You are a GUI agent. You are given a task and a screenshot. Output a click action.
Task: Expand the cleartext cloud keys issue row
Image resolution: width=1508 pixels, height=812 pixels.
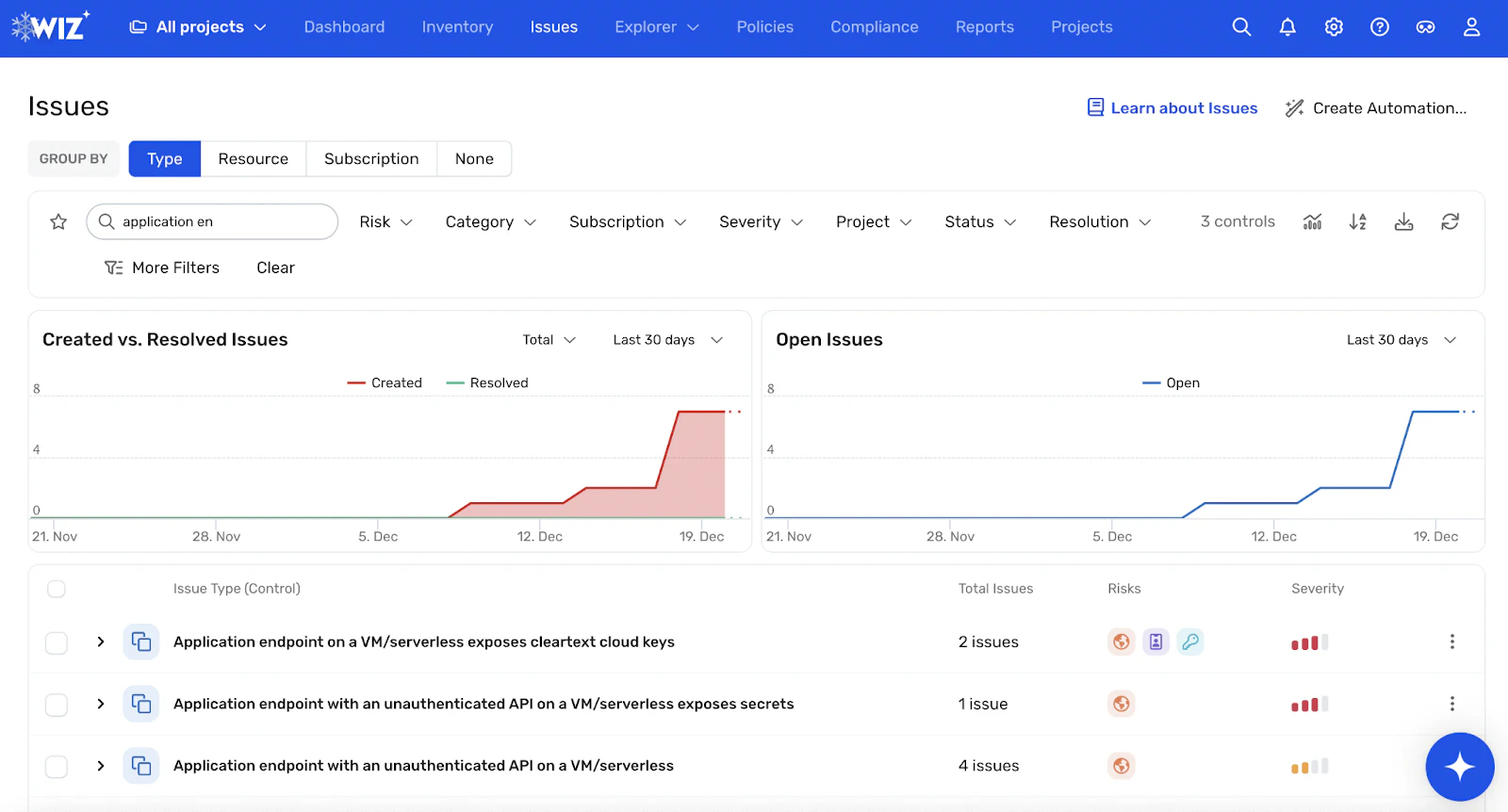[x=101, y=641]
